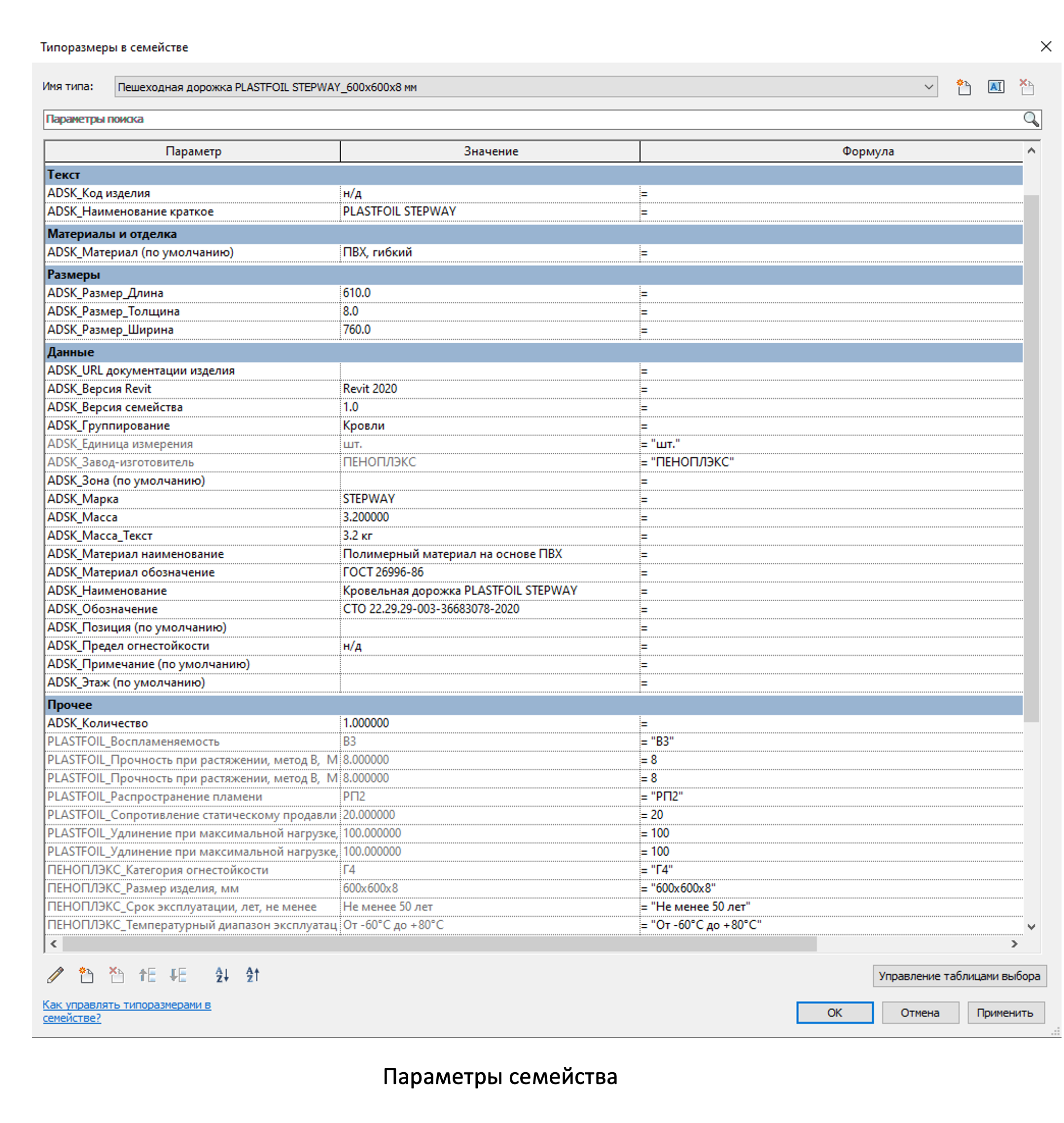1064x1123 pixels.
Task: Delete parameter icon in bottom toolbar
Action: pyautogui.click(x=117, y=975)
